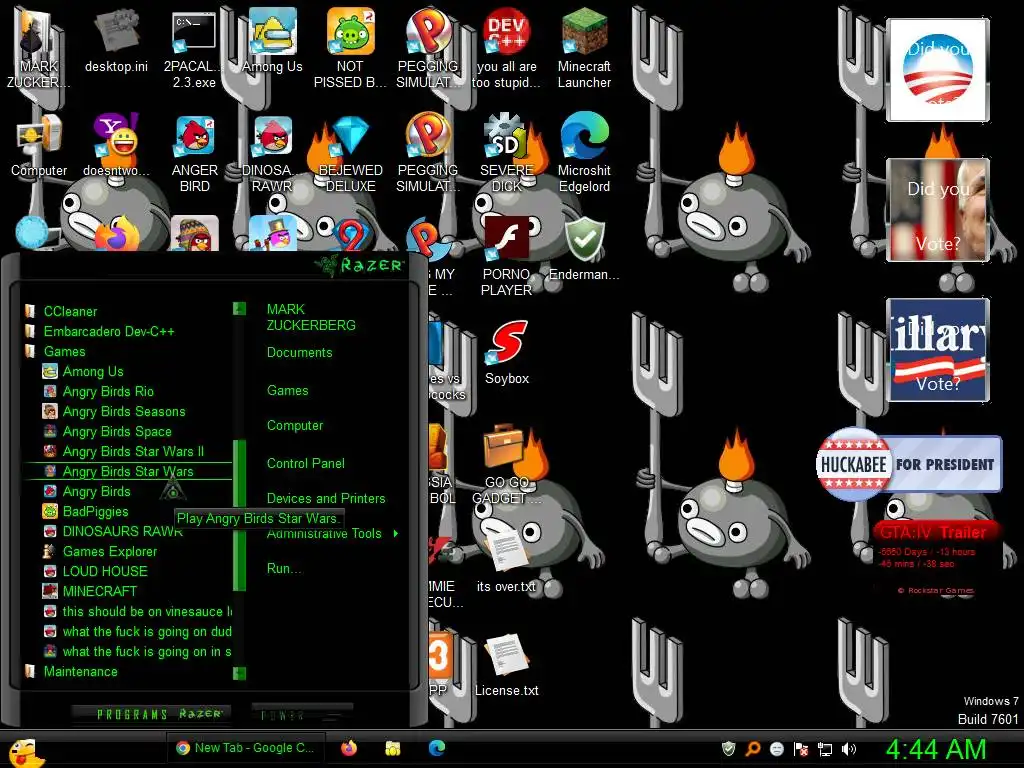Screen dimensions: 1024x768
Task: Open the Enderman... shield icon
Action: click(584, 249)
